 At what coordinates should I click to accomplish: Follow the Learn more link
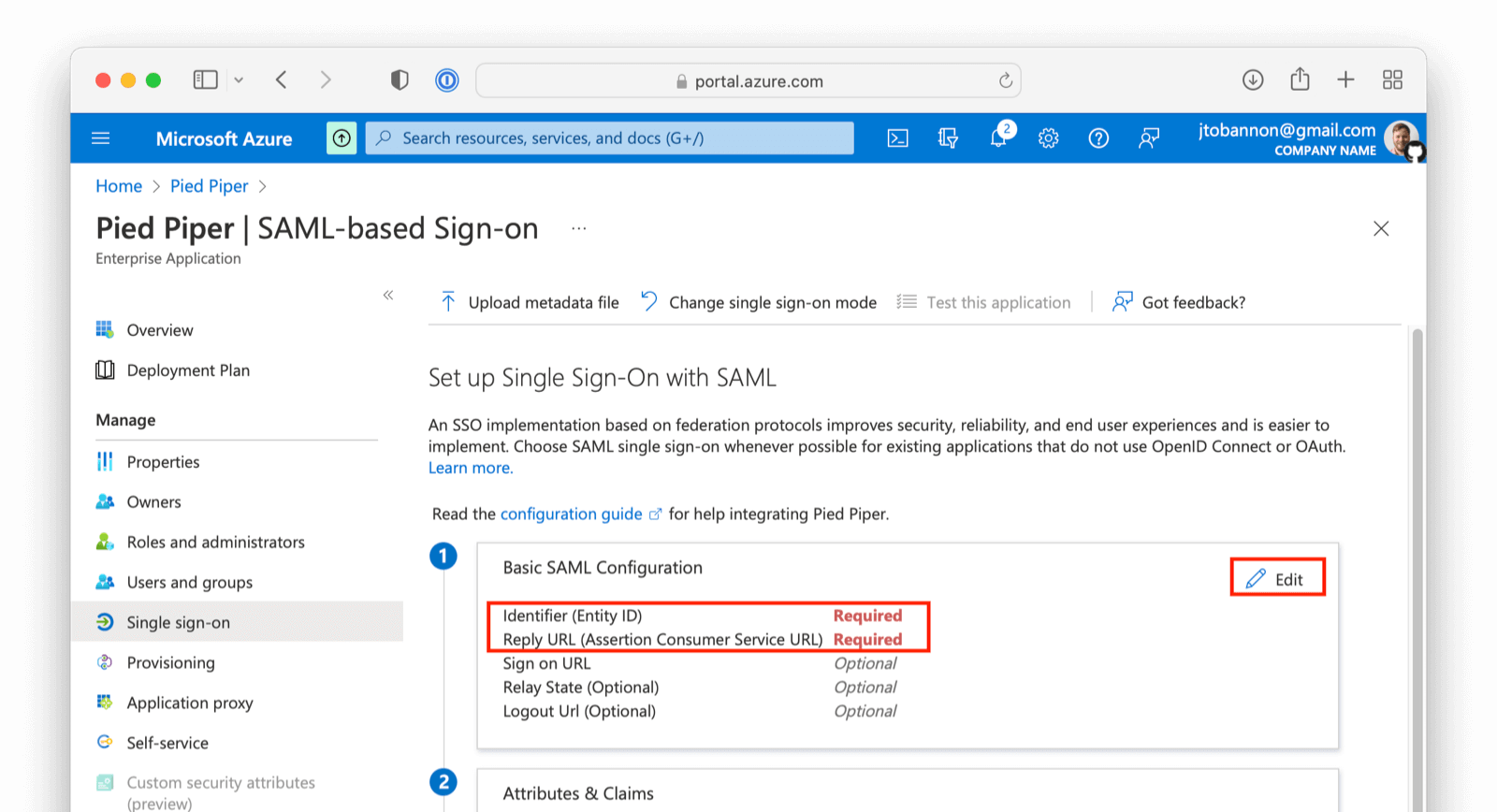coord(471,468)
